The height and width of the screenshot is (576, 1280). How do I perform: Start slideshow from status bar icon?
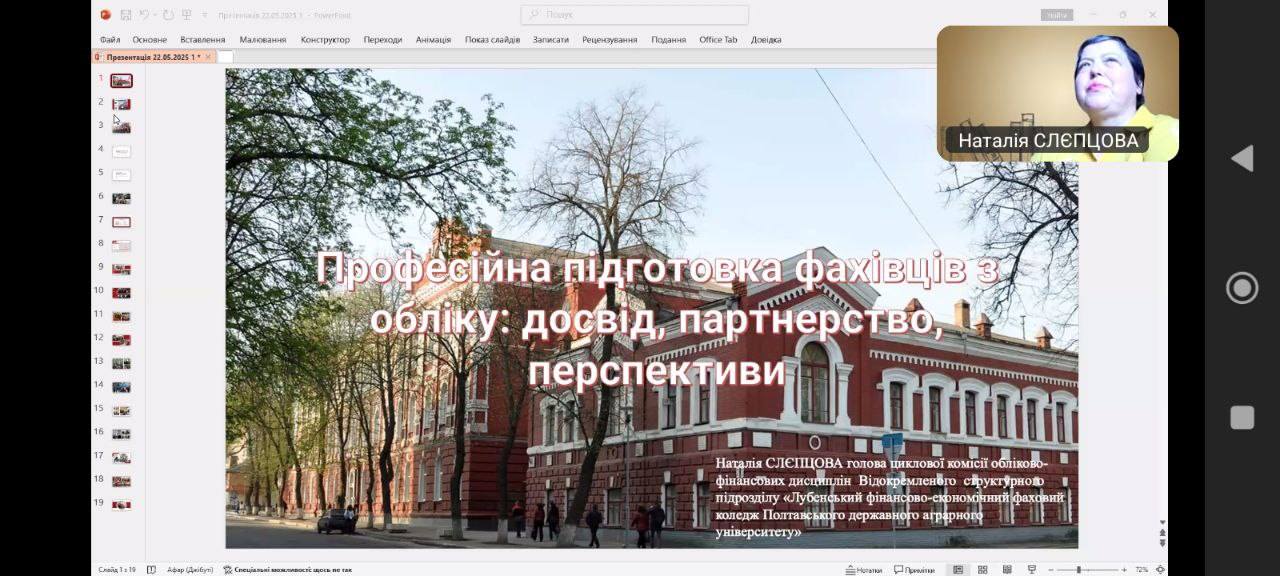pyautogui.click(x=1031, y=570)
